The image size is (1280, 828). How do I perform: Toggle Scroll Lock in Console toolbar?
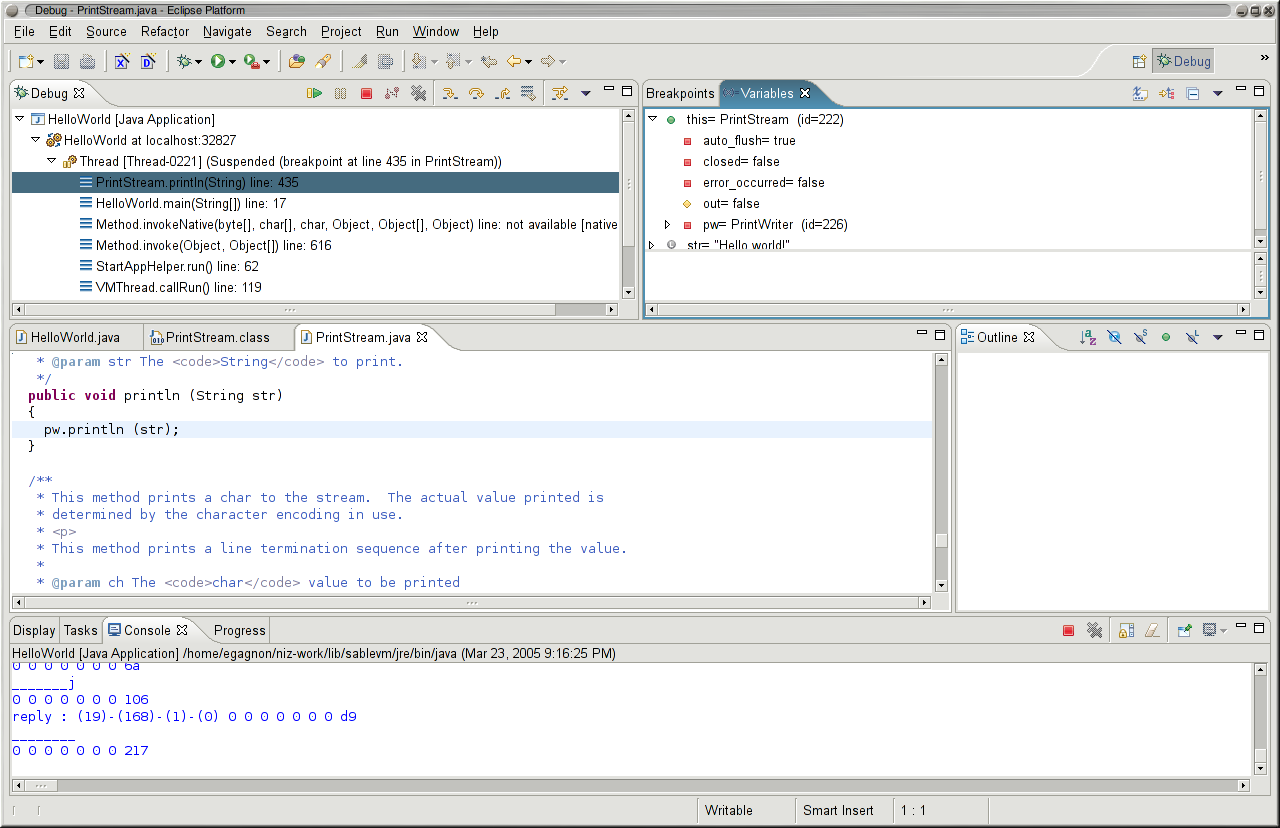(1126, 630)
